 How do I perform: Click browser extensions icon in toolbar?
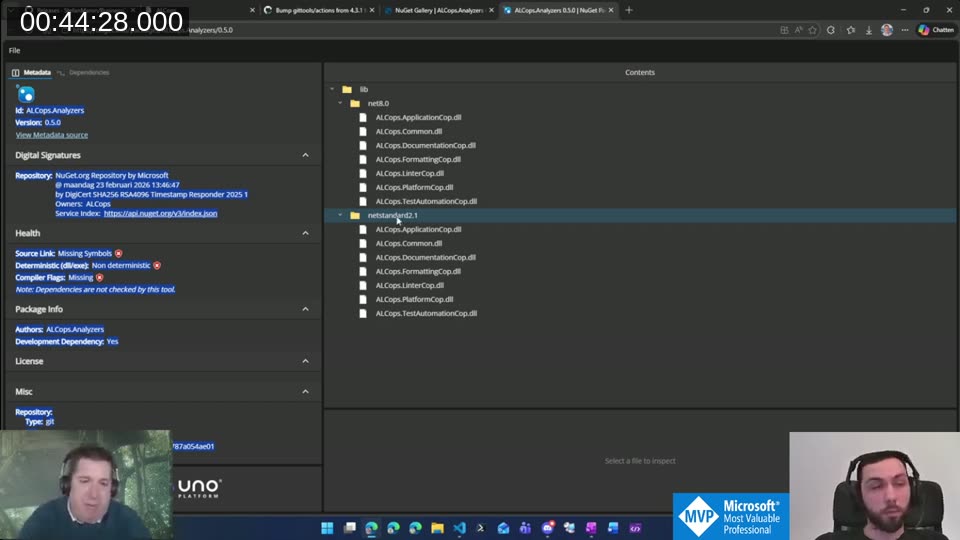coord(831,30)
